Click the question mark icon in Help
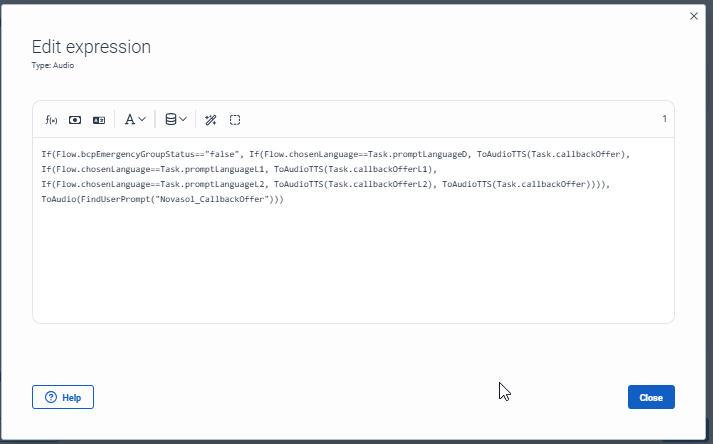The width and height of the screenshot is (713, 444). tap(50, 397)
